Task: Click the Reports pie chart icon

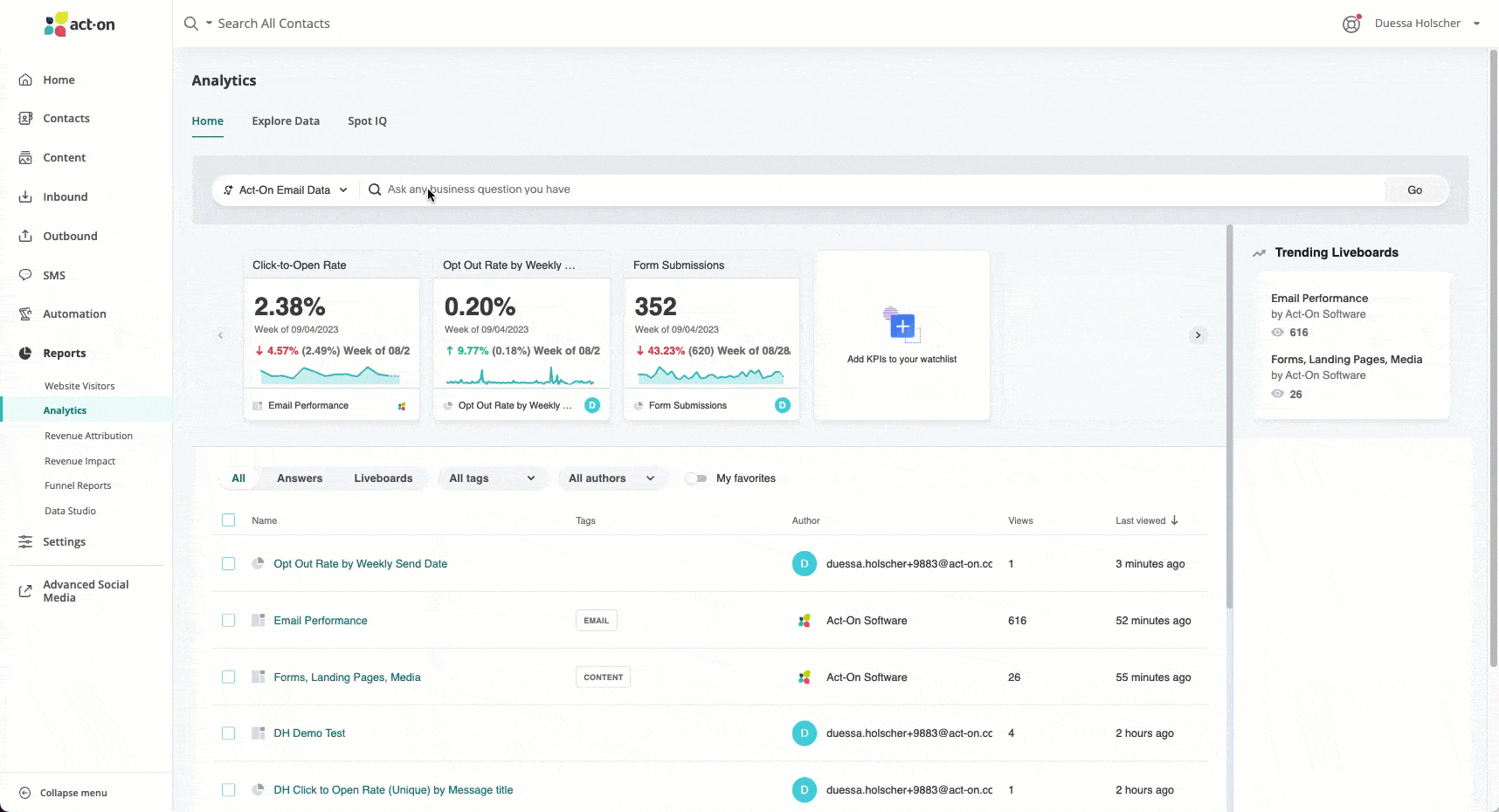Action: coord(25,353)
